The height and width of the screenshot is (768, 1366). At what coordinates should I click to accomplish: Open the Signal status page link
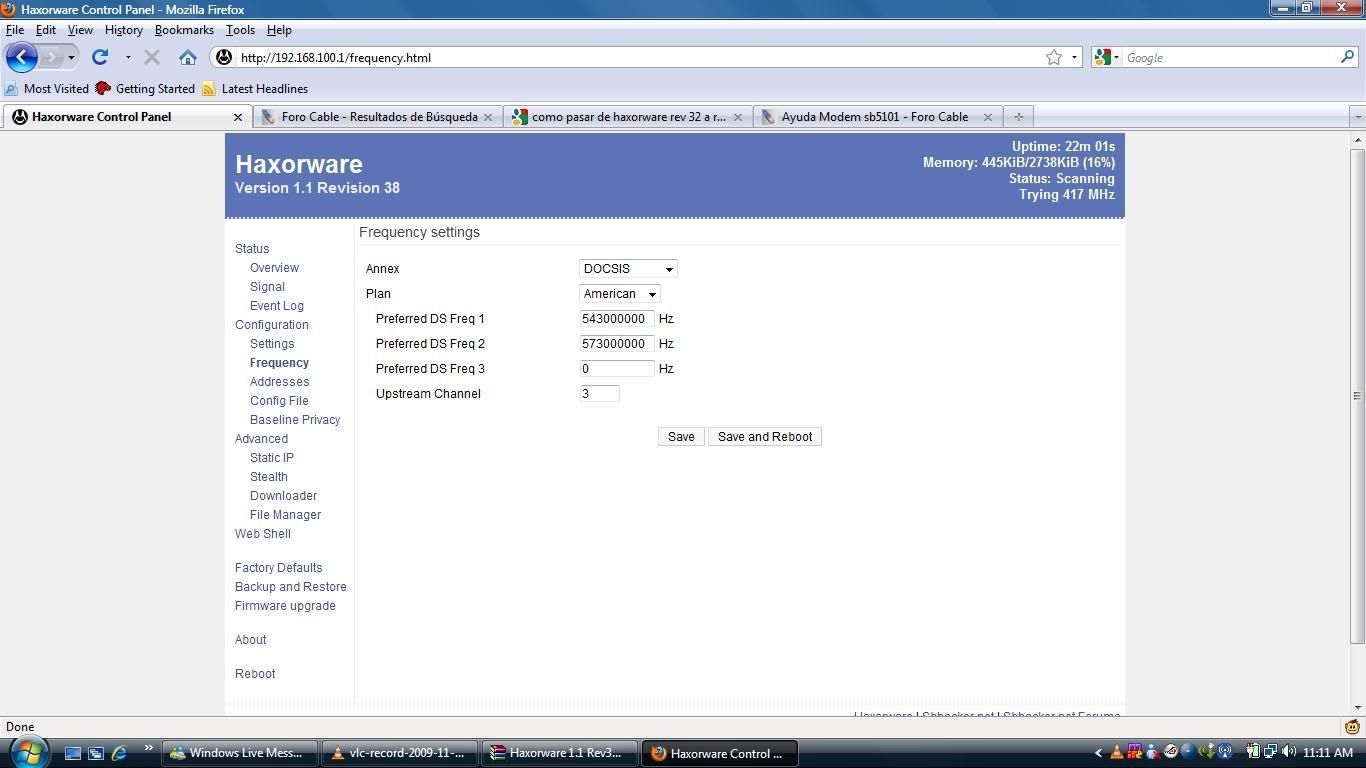(x=267, y=287)
